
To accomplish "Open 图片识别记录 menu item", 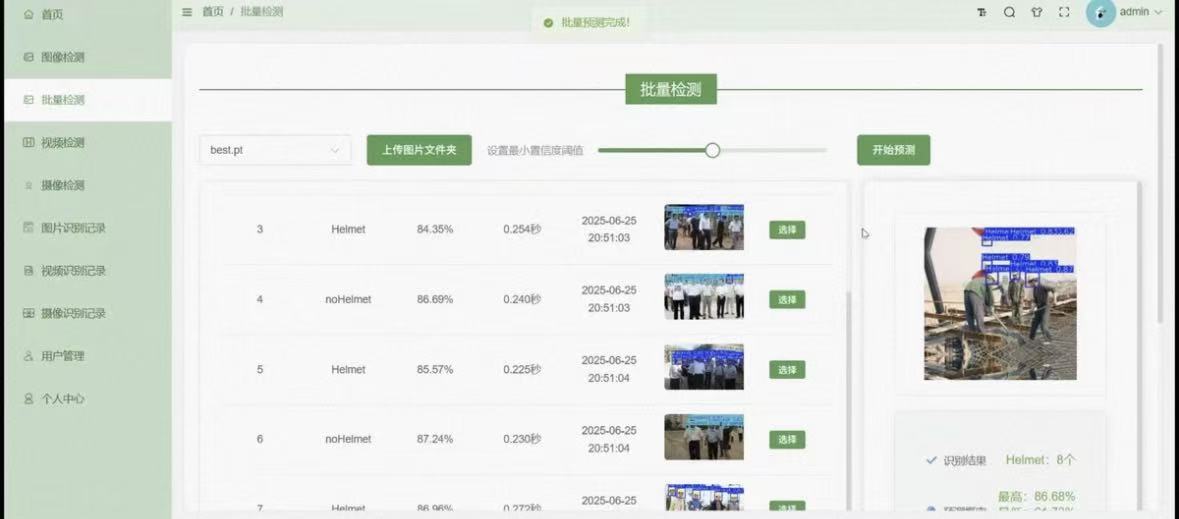I will pos(89,227).
